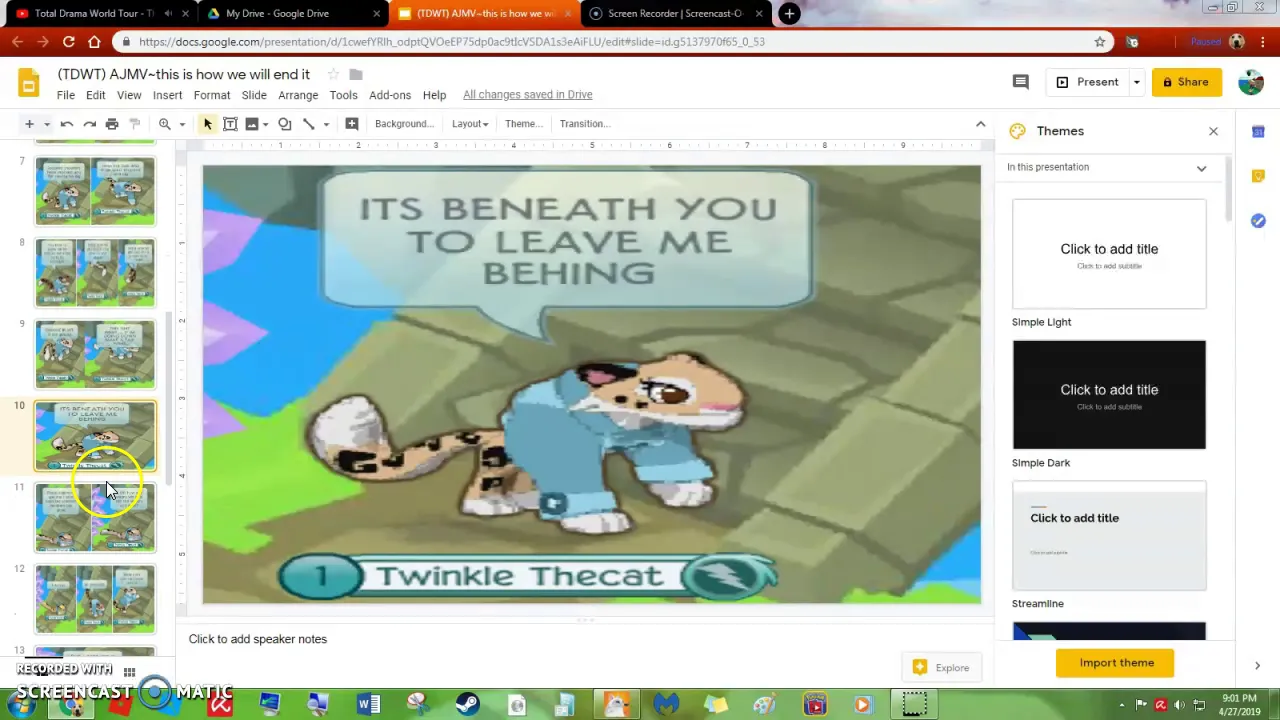Move presentation using folder icon
1280x720 pixels.
tap(356, 74)
